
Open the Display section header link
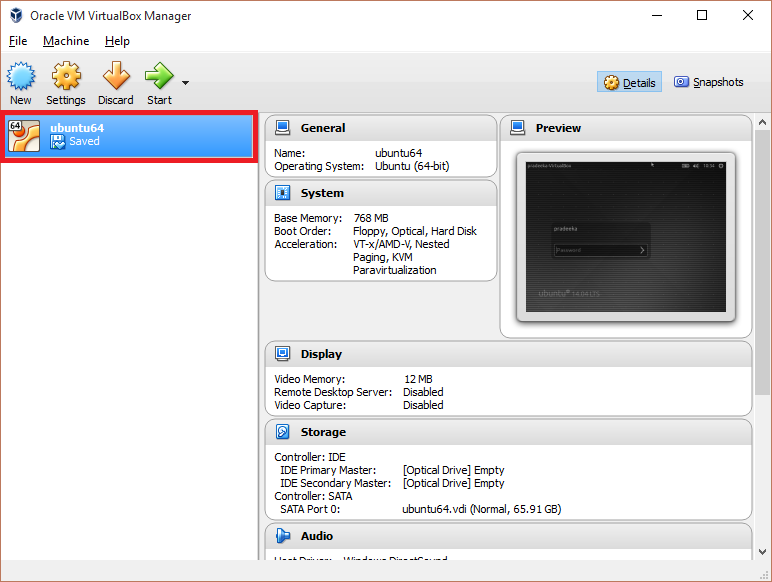pos(322,354)
